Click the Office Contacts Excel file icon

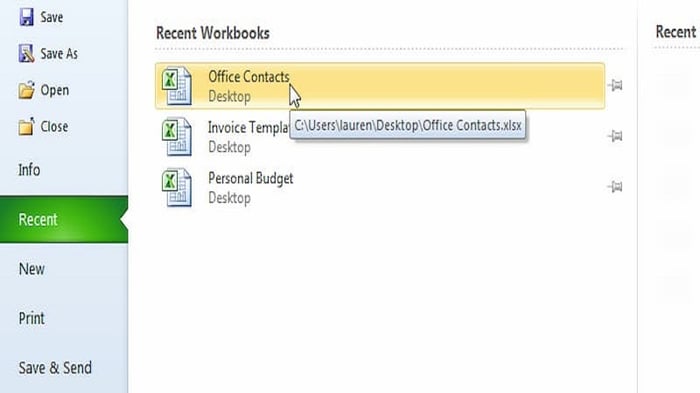point(177,86)
